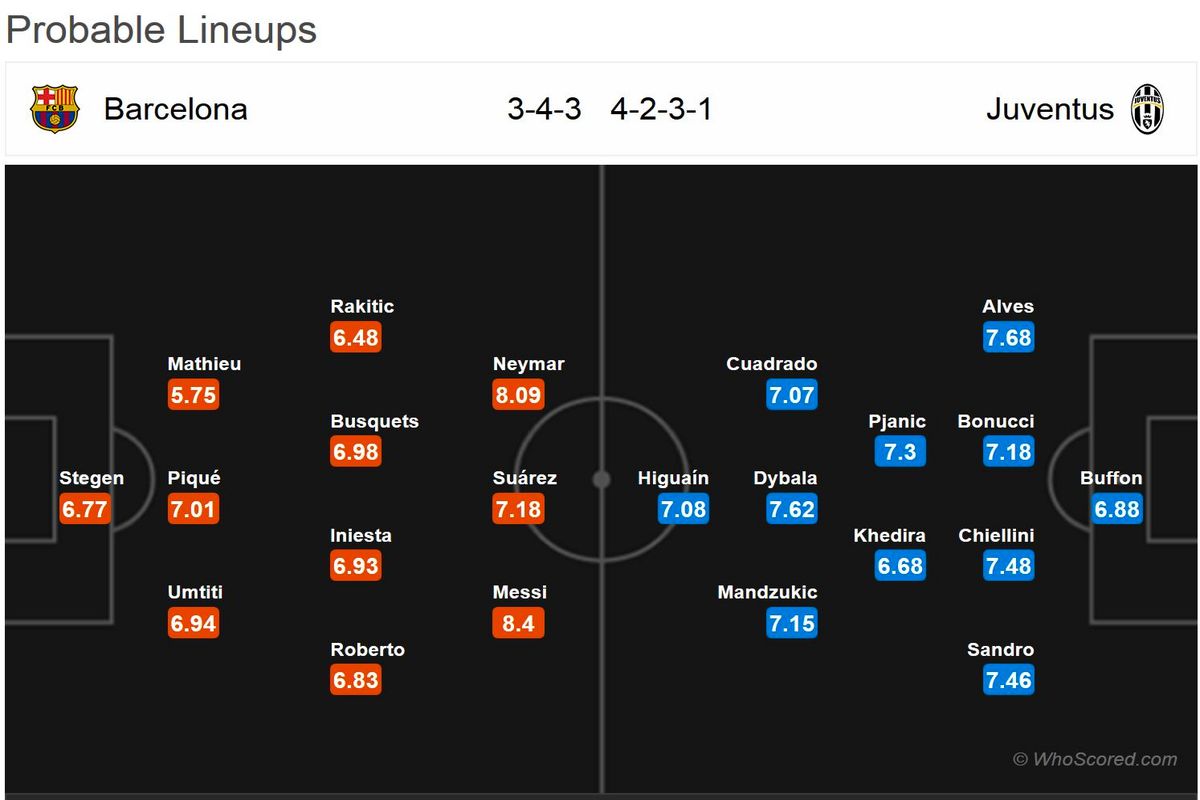Open the Barcelona team name link
The width and height of the screenshot is (1200, 800).
click(175, 109)
